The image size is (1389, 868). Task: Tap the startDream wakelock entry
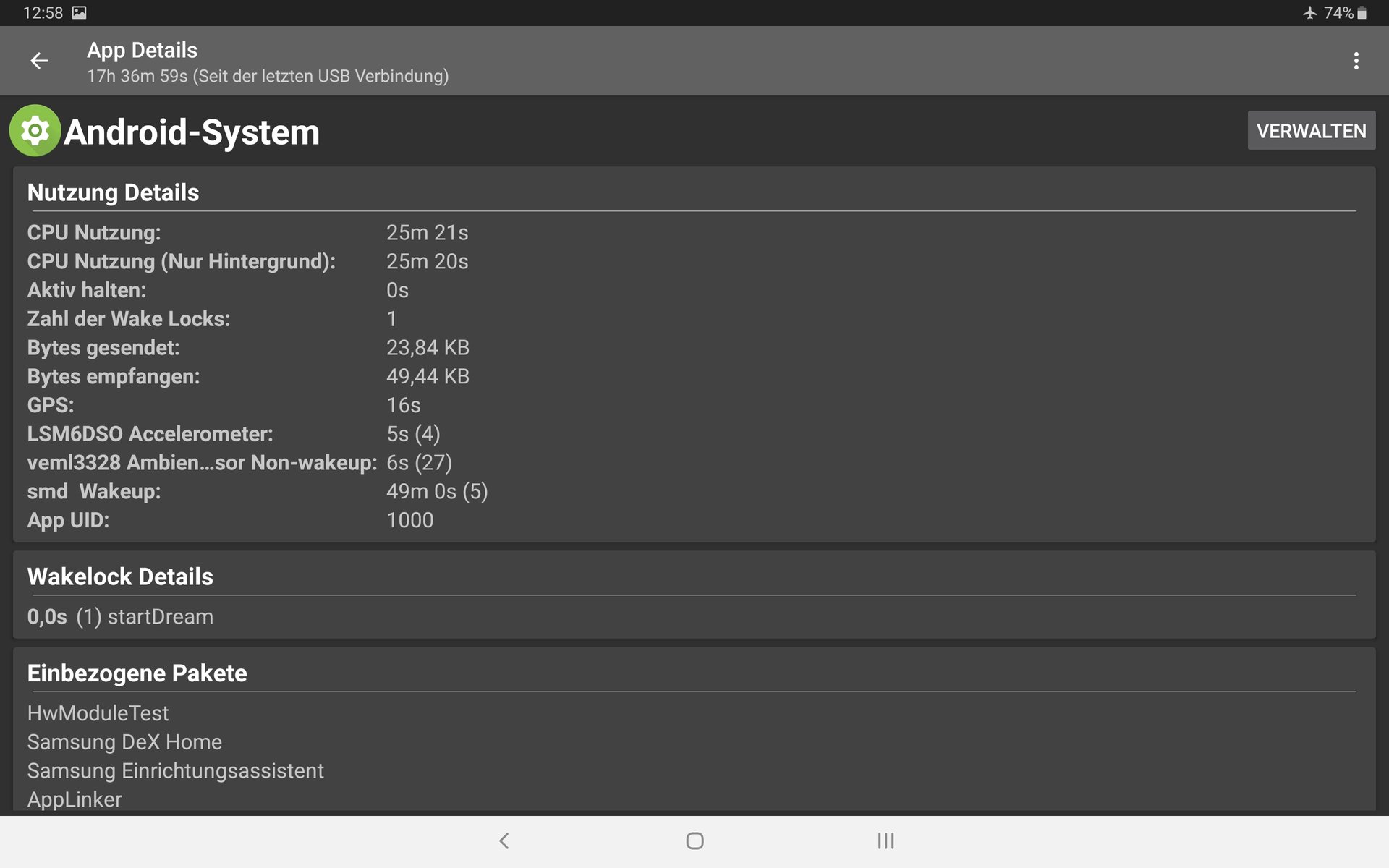(120, 617)
